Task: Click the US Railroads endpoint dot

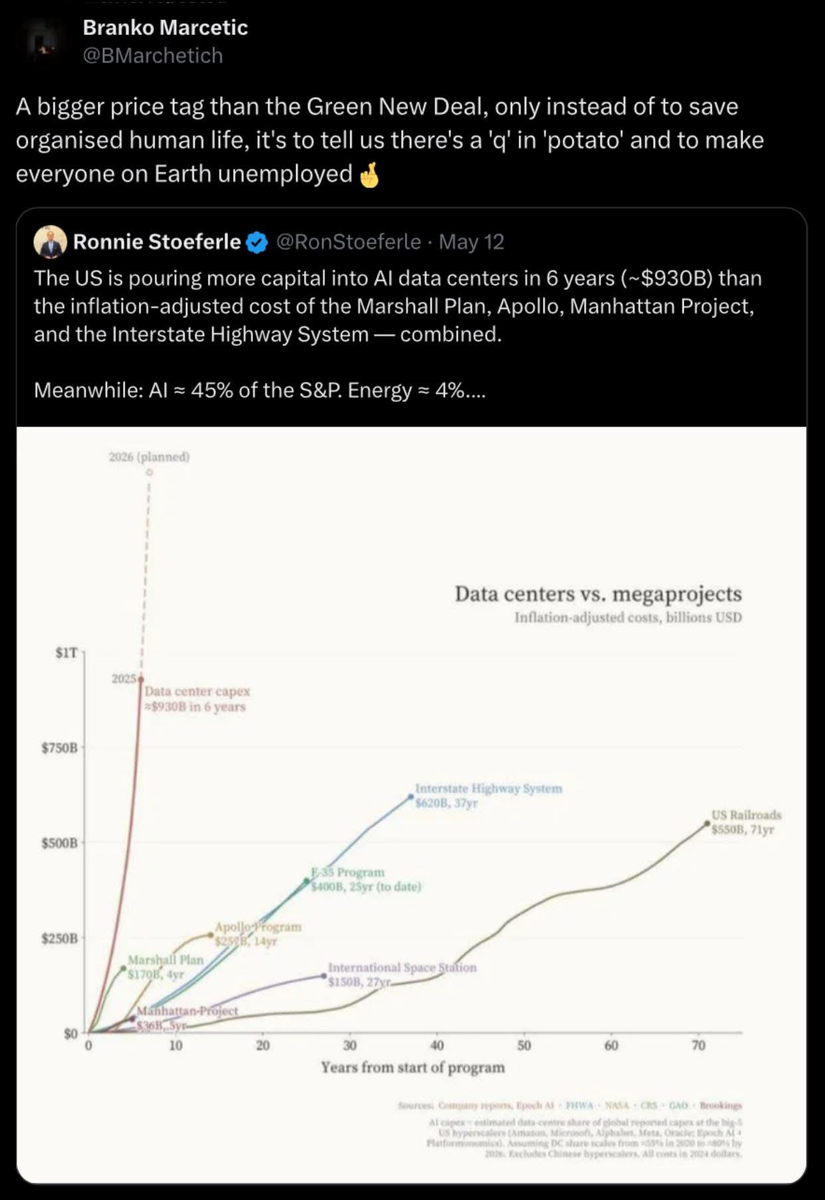Action: tap(708, 823)
